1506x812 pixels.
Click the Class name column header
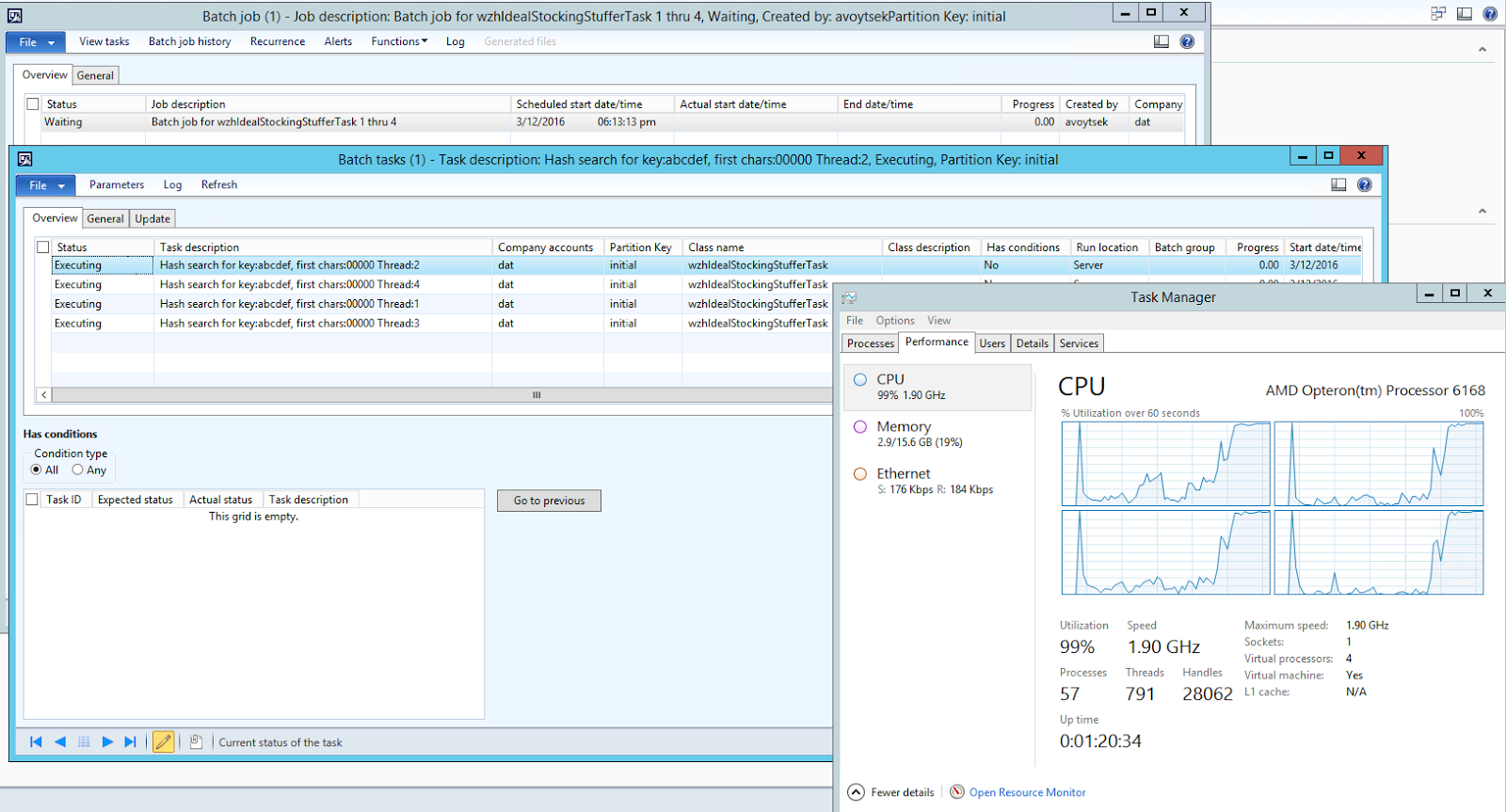click(x=781, y=247)
